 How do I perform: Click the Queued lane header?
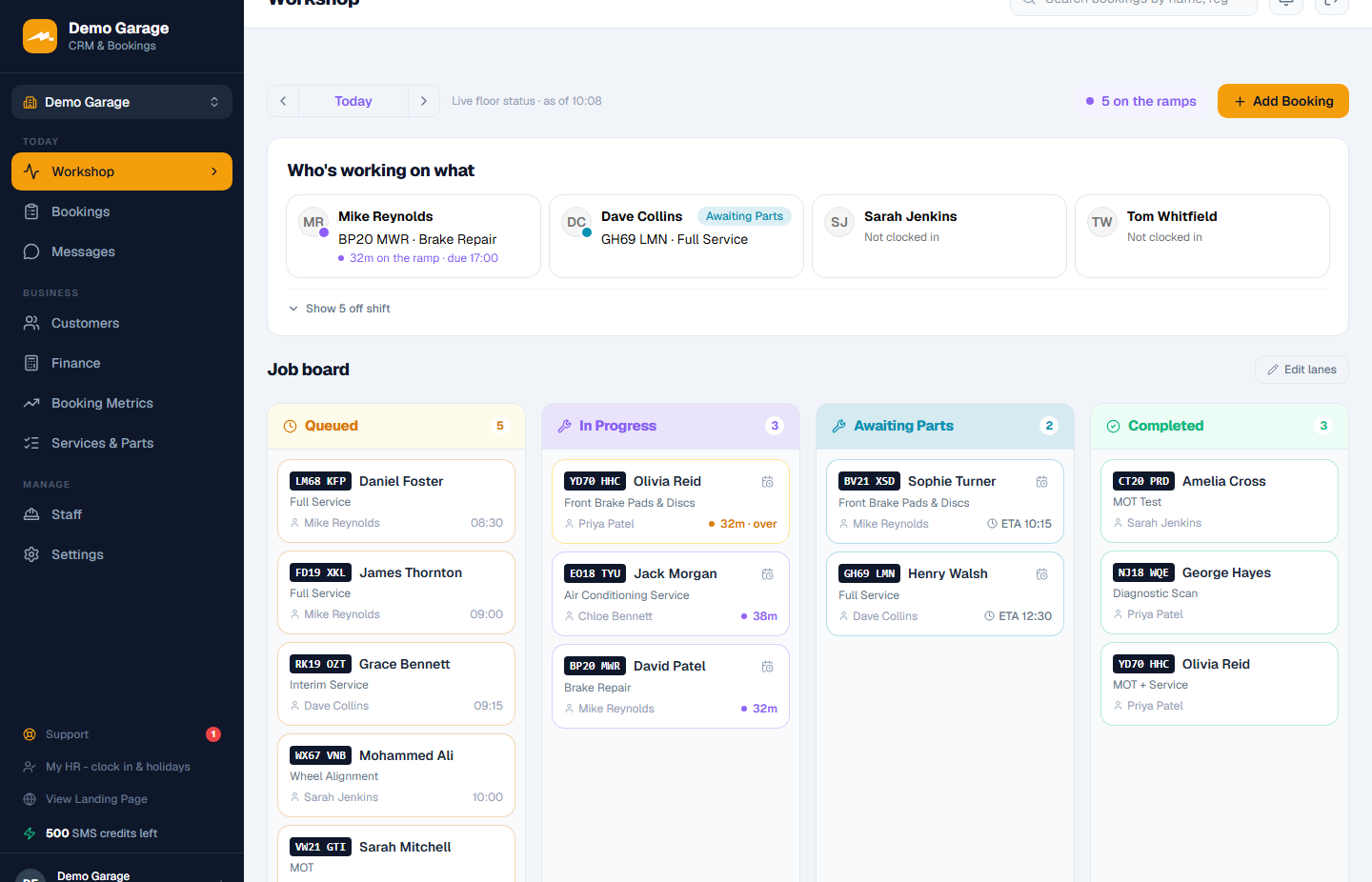point(396,426)
